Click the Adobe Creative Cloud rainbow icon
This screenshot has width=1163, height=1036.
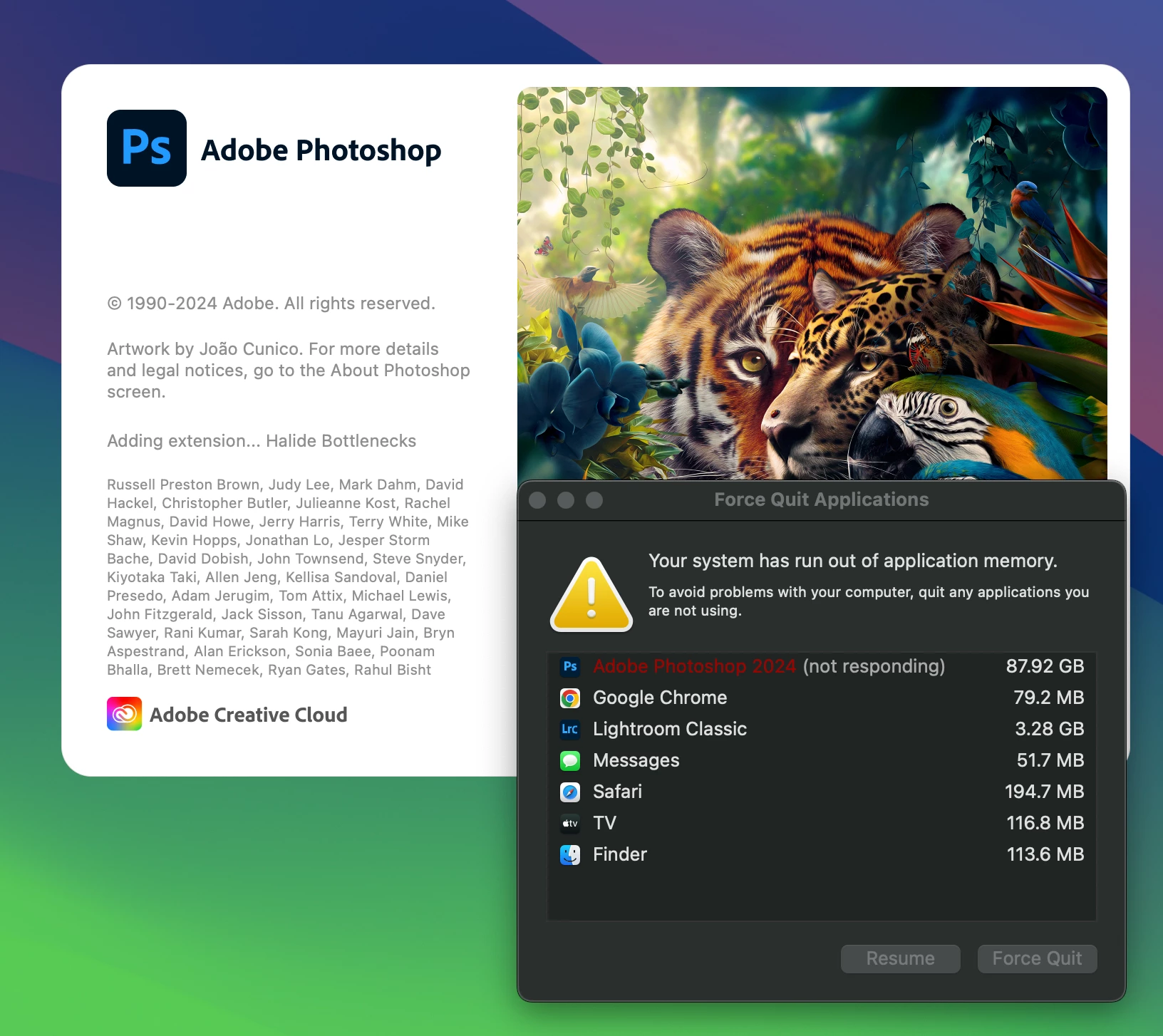[x=124, y=714]
